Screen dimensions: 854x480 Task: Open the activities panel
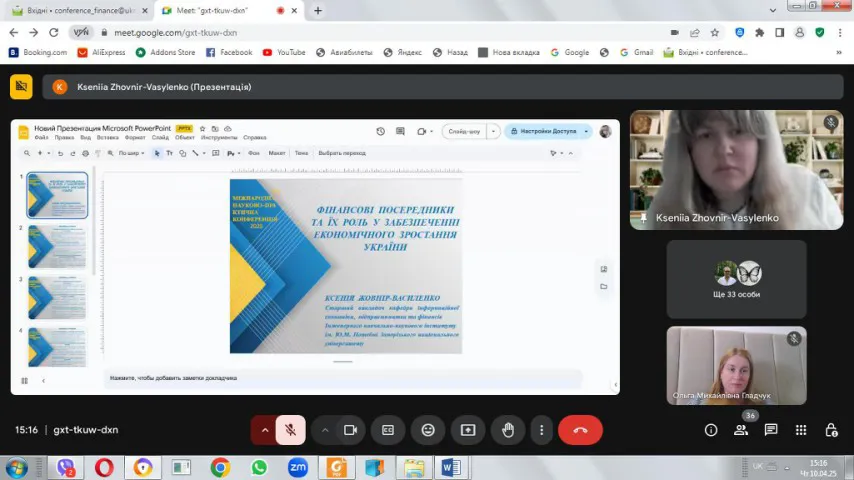click(x=801, y=430)
